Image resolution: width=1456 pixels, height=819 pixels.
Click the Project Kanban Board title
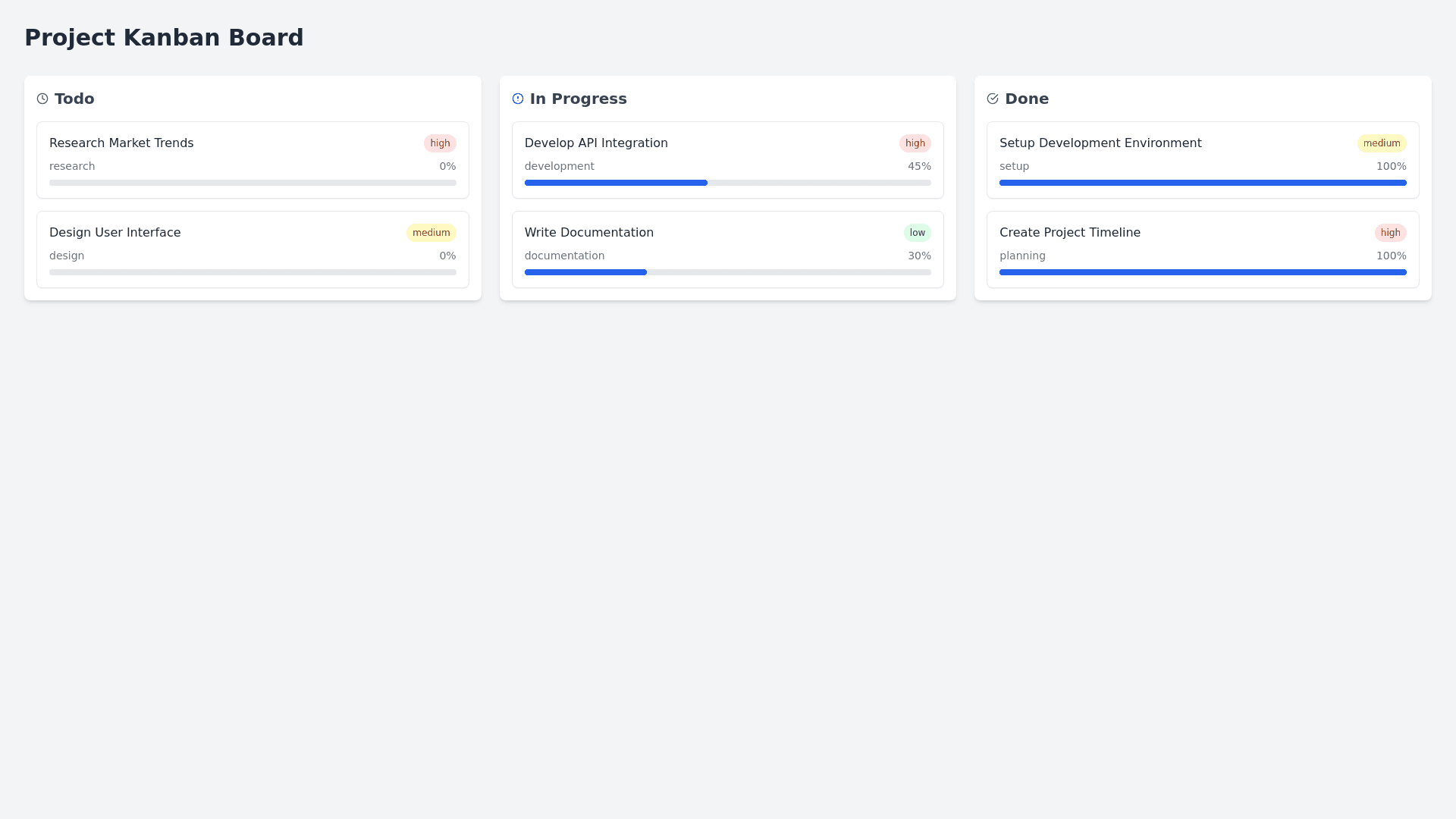click(x=164, y=37)
